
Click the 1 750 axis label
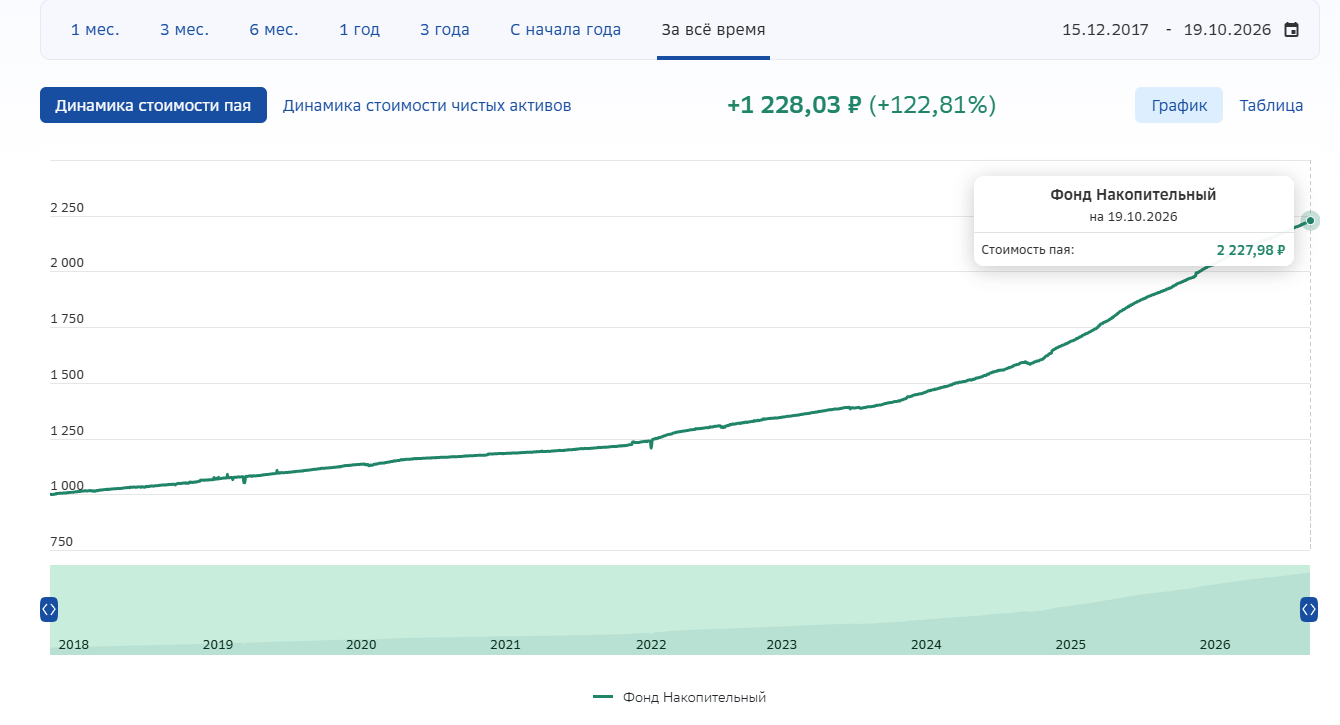(67, 319)
